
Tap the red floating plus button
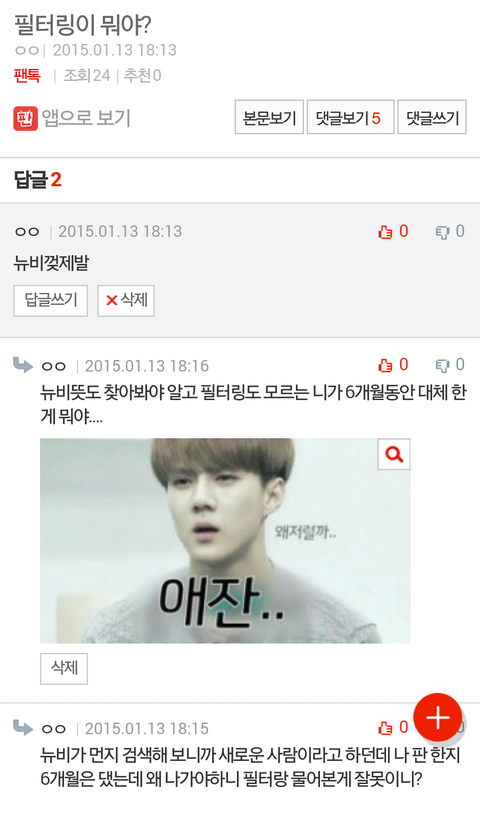point(438,718)
